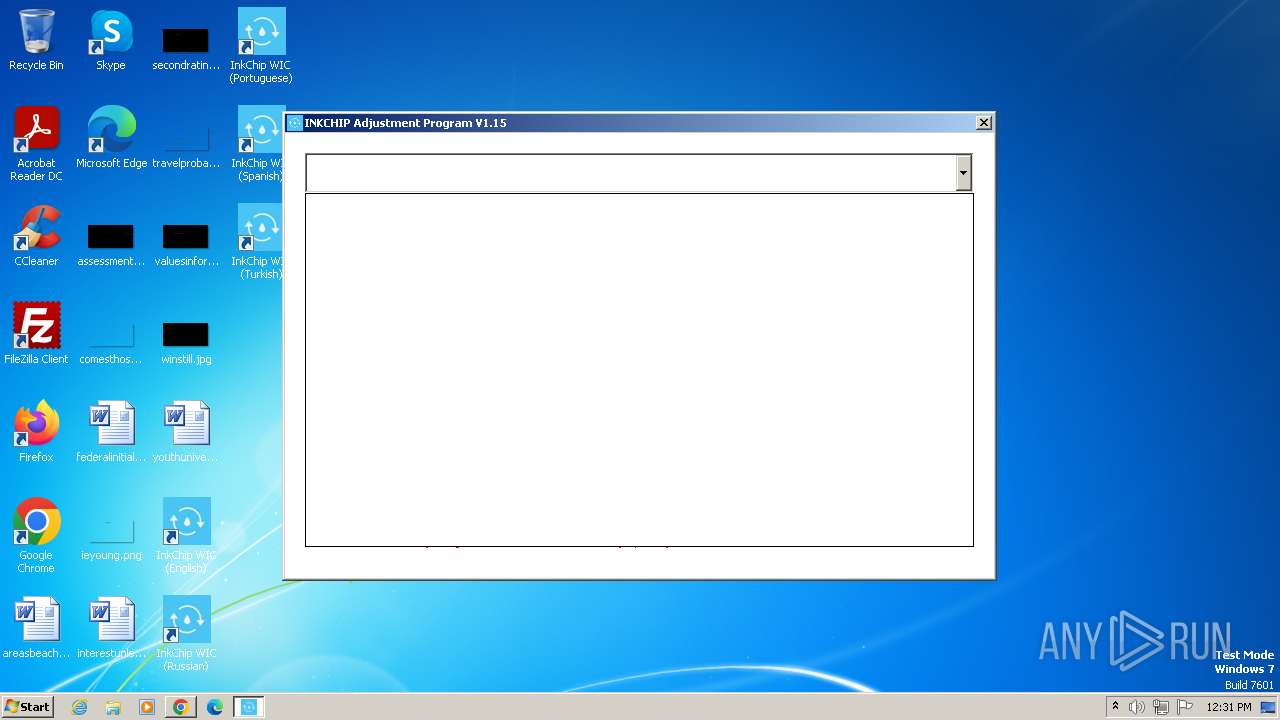1280x720 pixels.
Task: Click the Show desktop button
Action: 1269,707
